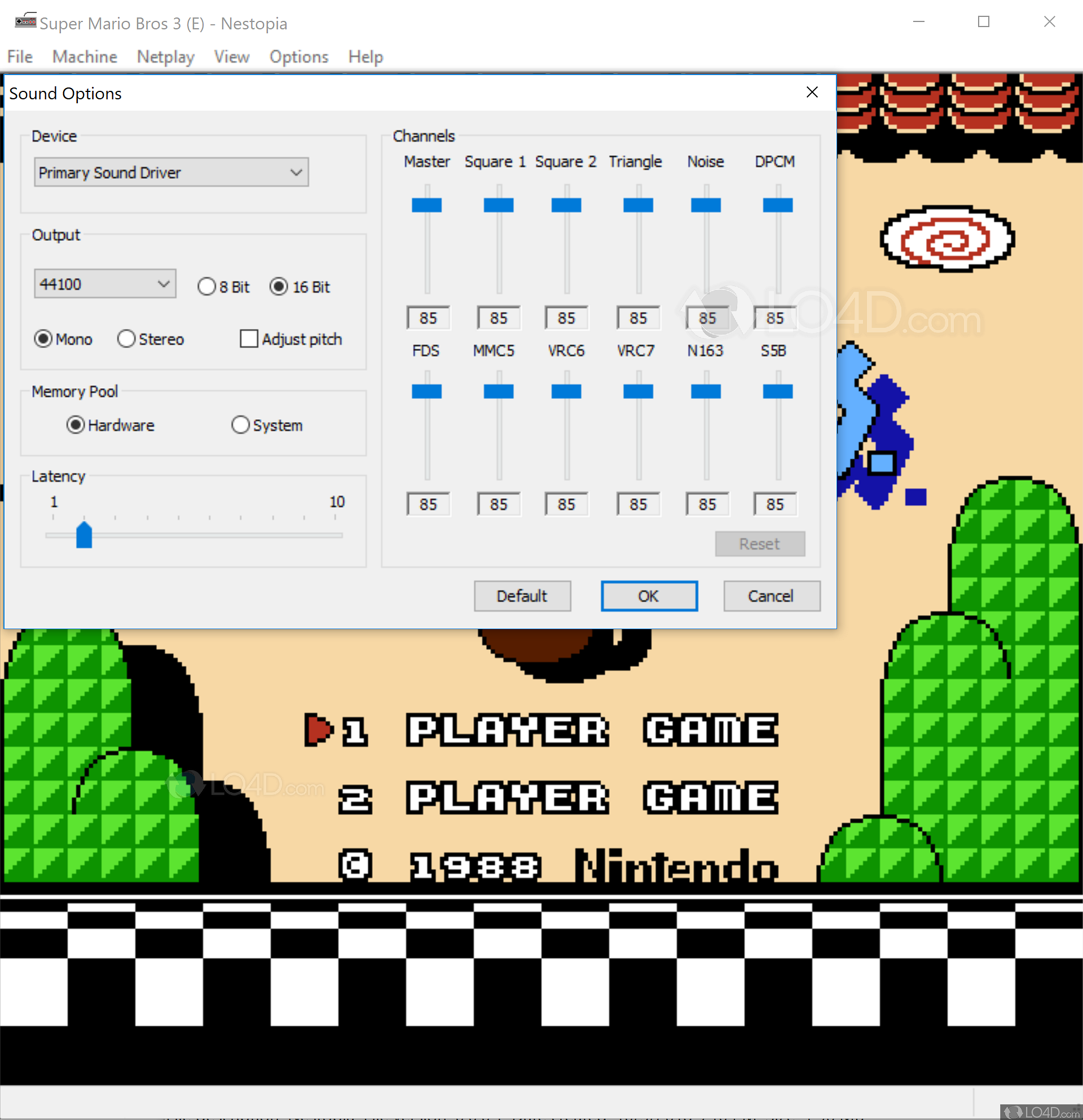Screen dimensions: 1083x1120
Task: Select Stereo output
Action: 150,339
